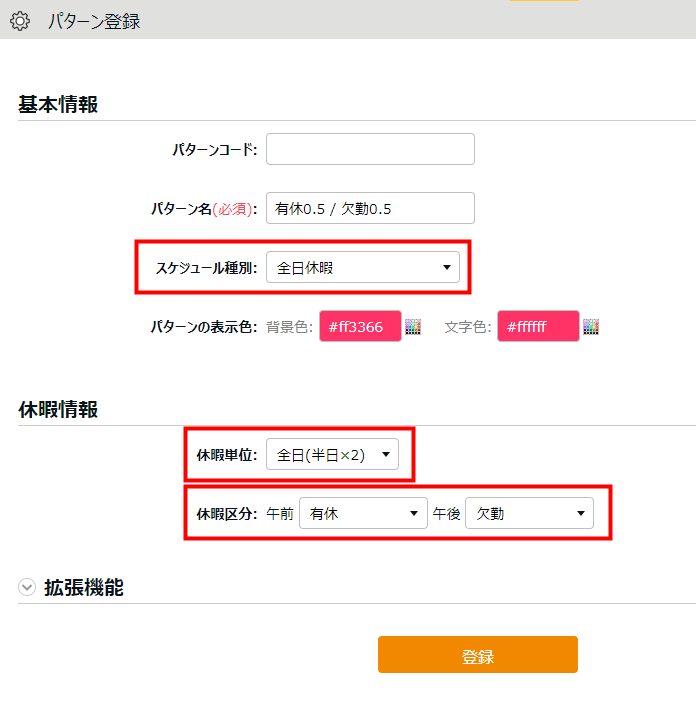This screenshot has width=696, height=709.
Task: Click the パターン登録 page title
Action: click(94, 20)
